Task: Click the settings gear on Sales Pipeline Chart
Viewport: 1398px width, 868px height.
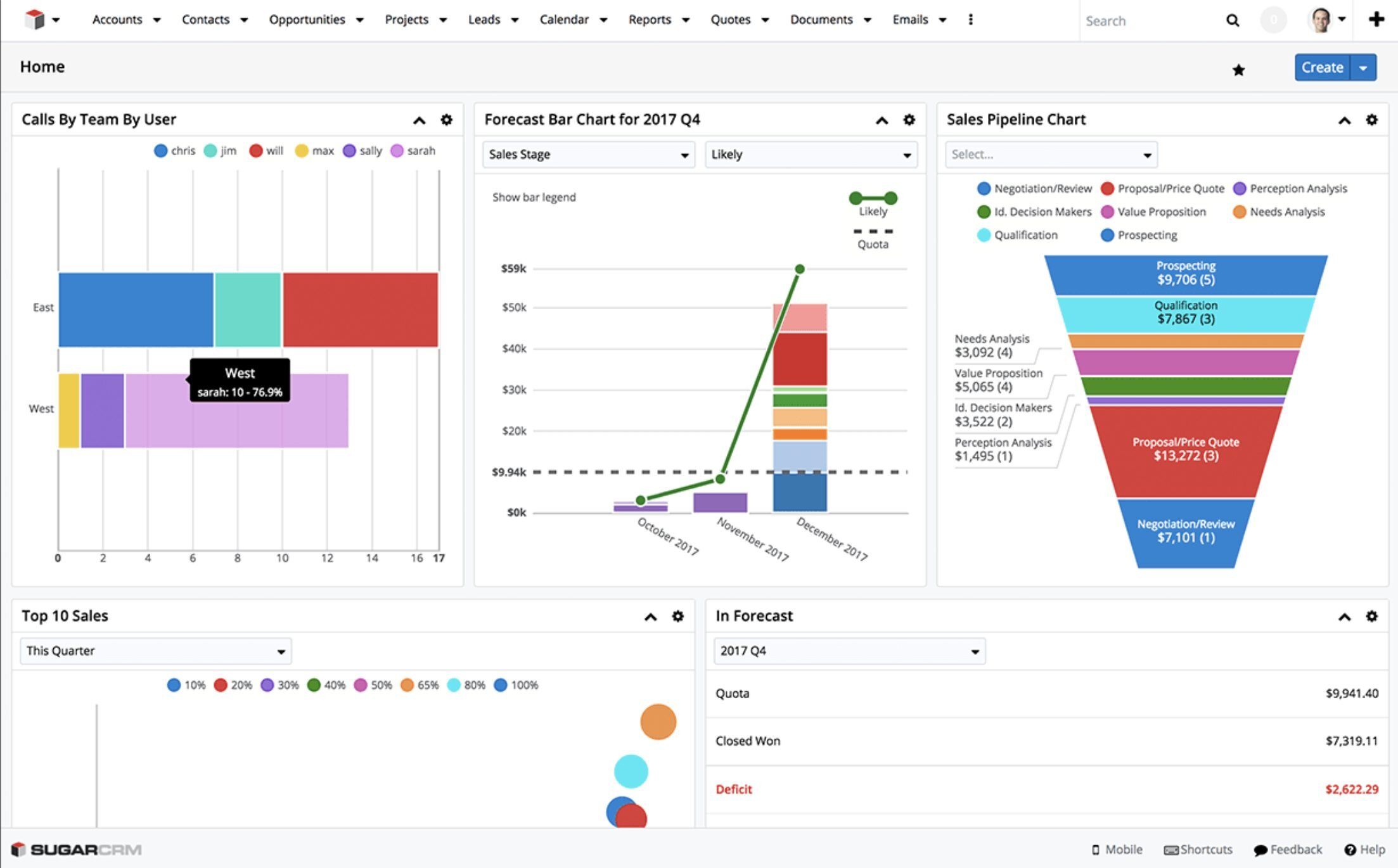Action: pos(1373,119)
